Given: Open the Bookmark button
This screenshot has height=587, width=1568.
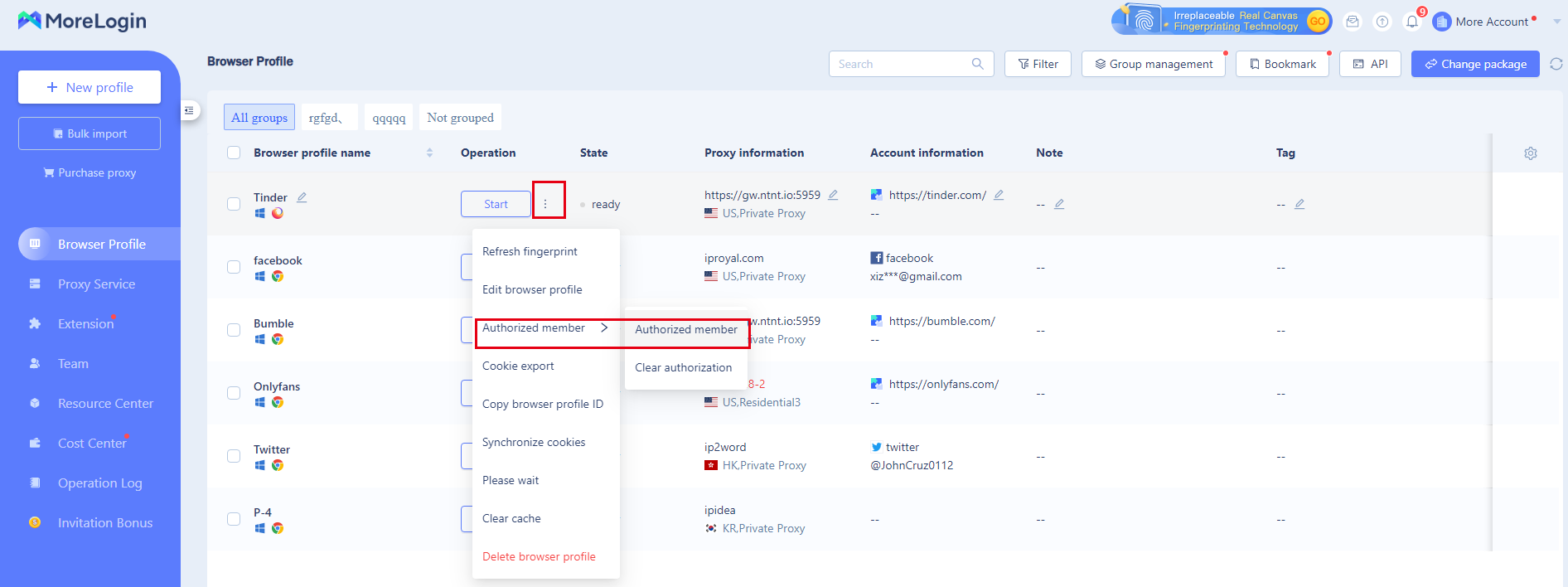Looking at the screenshot, I should (x=1282, y=64).
